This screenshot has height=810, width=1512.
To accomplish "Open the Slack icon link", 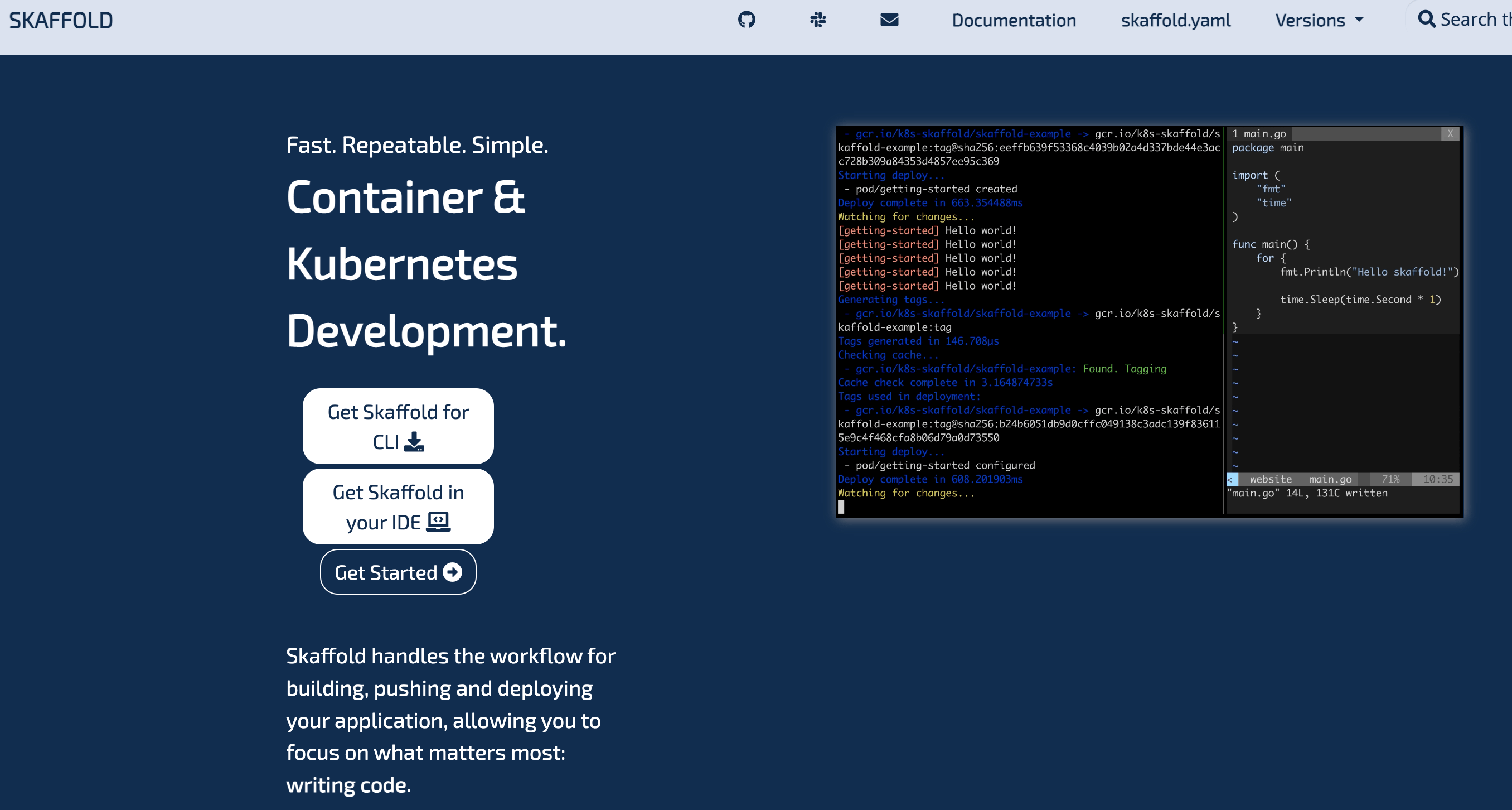I will pos(818,20).
